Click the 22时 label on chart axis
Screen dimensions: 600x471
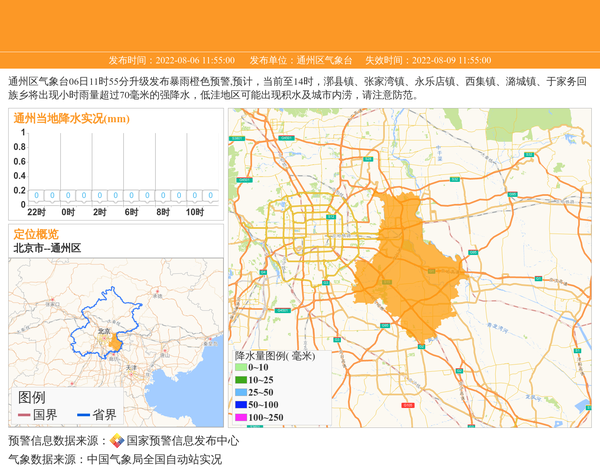pyautogui.click(x=36, y=212)
